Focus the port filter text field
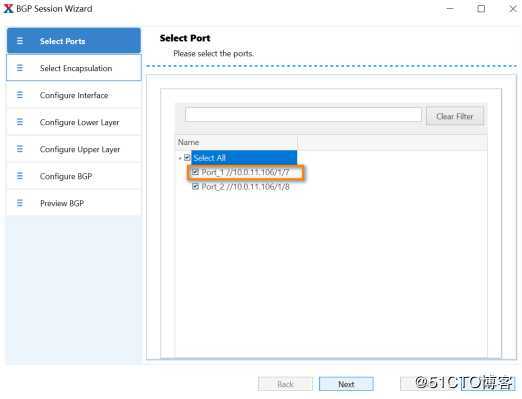522x399 pixels. tap(303, 115)
